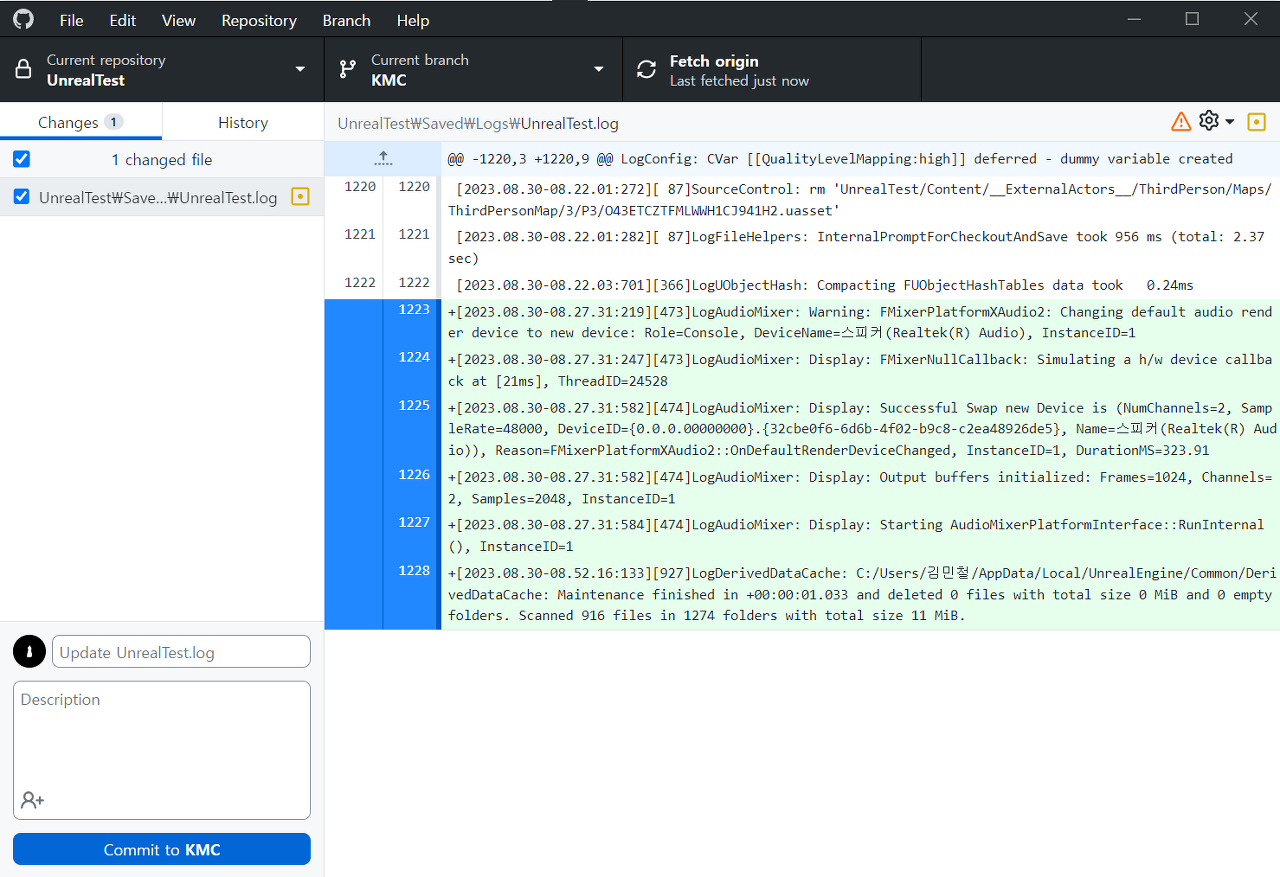Switch to the History tab
Image resolution: width=1280 pixels, height=877 pixels.
pyautogui.click(x=243, y=122)
